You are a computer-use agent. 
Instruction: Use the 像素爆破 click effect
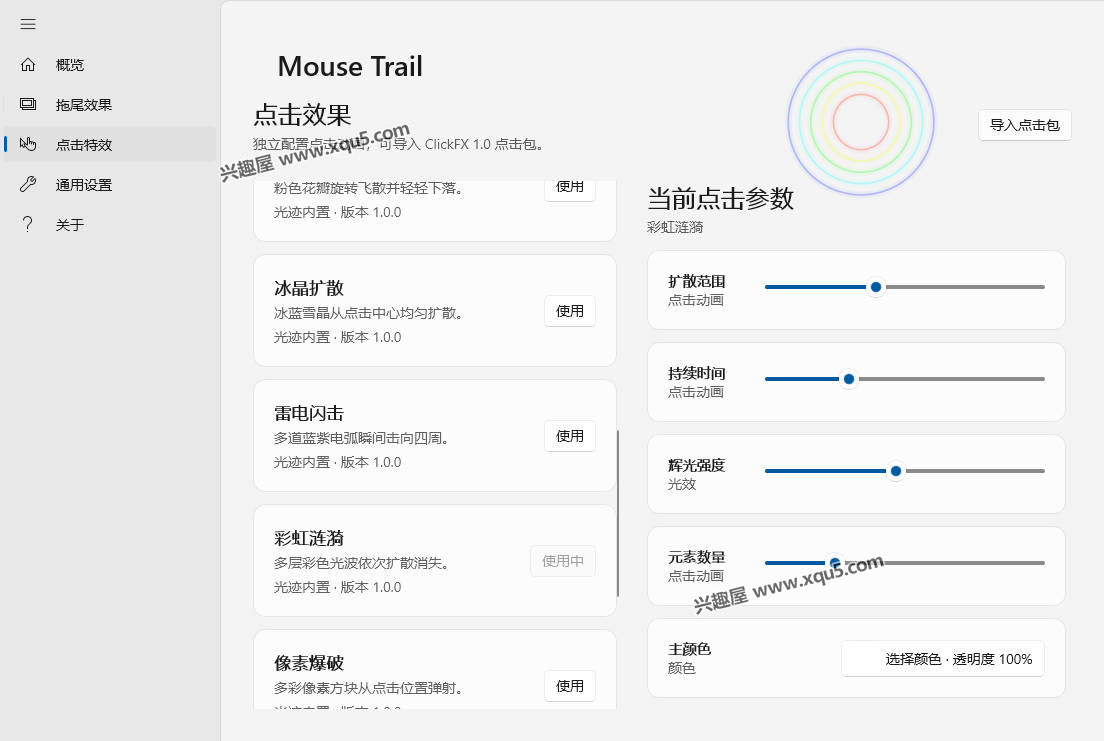click(x=570, y=686)
